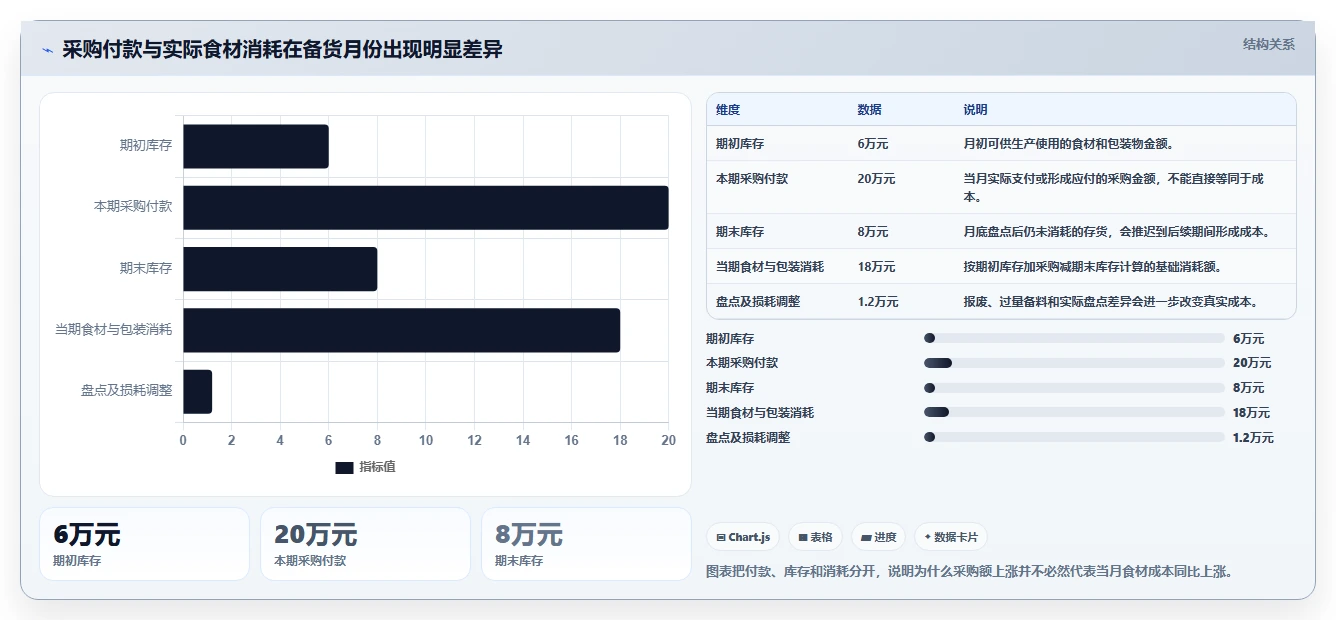This screenshot has height=620, width=1336.
Task: Click the 20万元 value in the table
Action: coord(876,179)
